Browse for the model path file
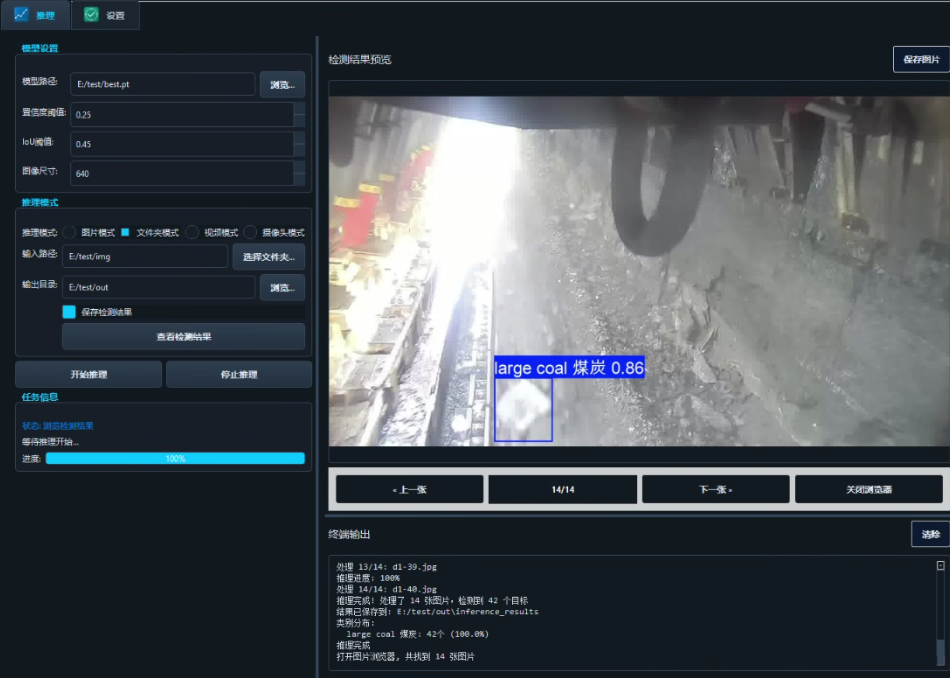This screenshot has width=950, height=678. tap(282, 84)
